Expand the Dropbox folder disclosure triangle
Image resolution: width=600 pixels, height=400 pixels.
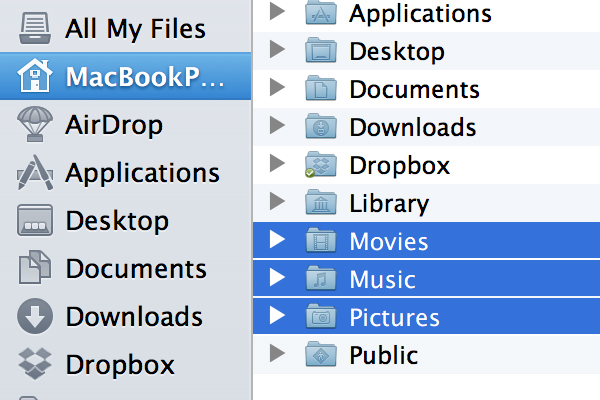[x=277, y=163]
